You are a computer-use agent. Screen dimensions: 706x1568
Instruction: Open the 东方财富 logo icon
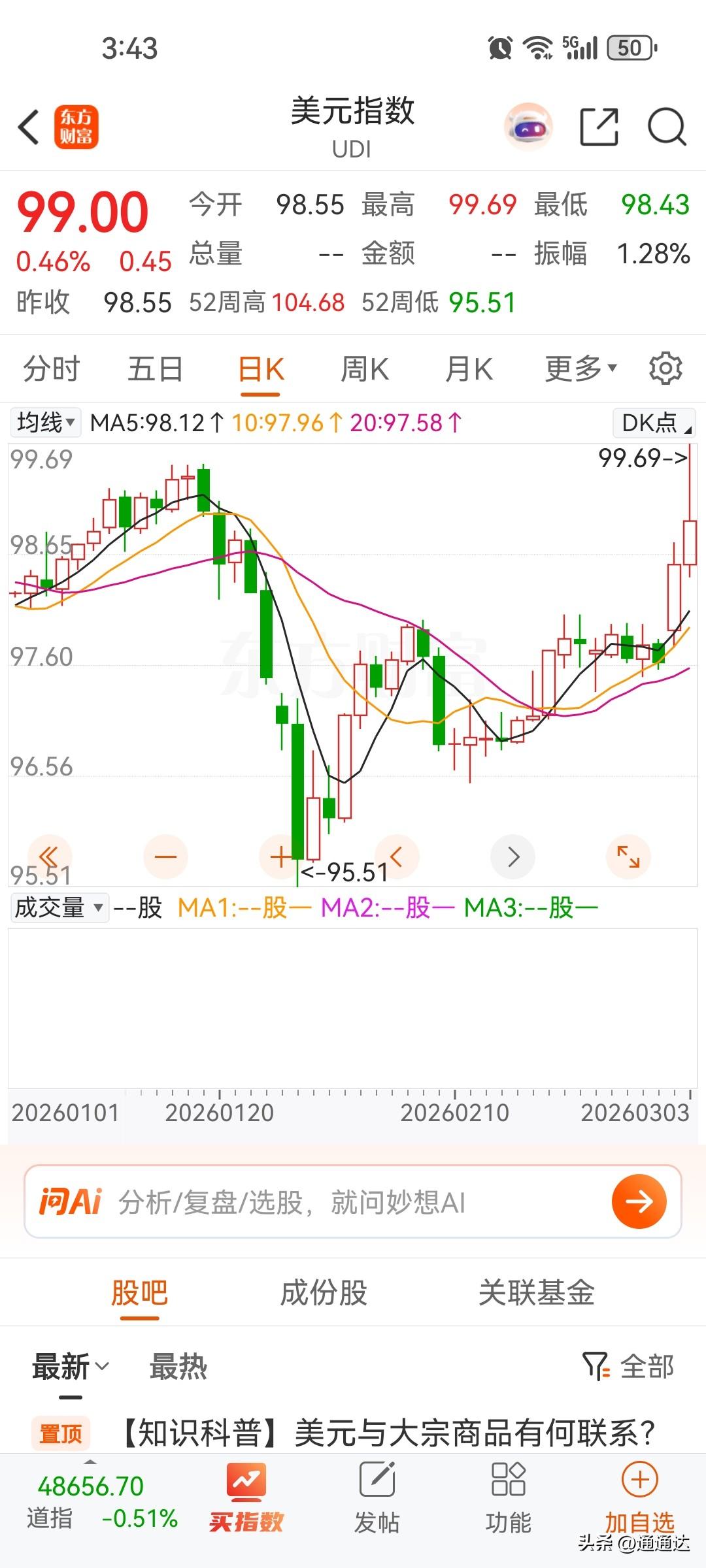coord(76,127)
